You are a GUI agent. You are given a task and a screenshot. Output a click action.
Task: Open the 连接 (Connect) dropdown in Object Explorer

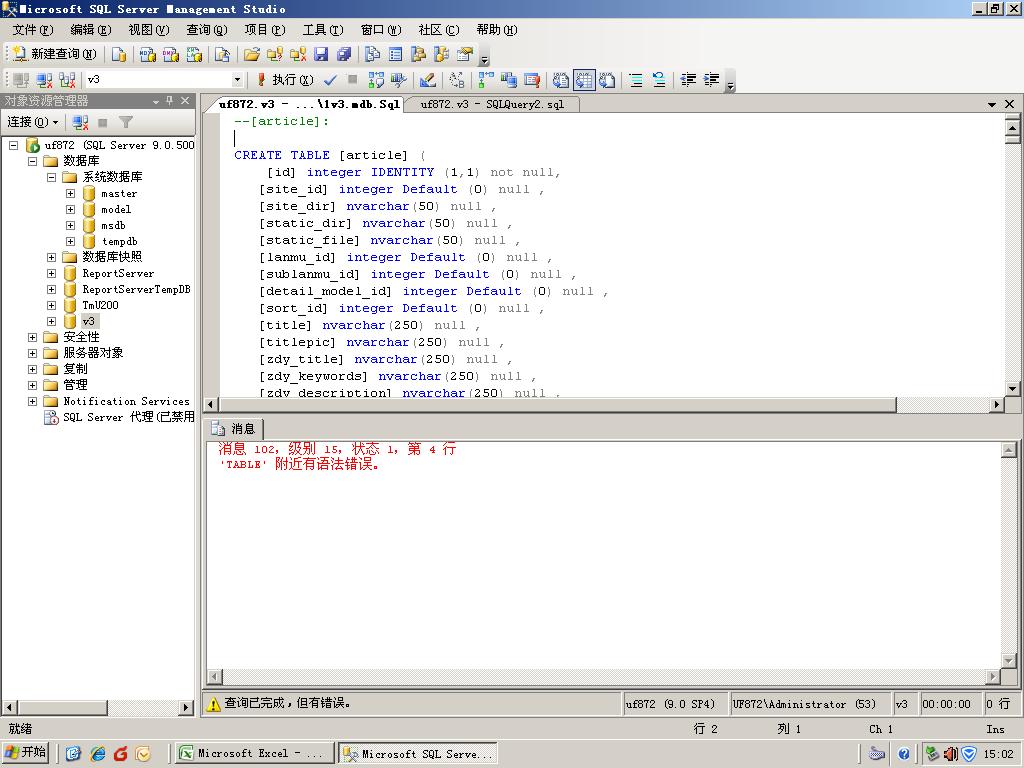33,122
